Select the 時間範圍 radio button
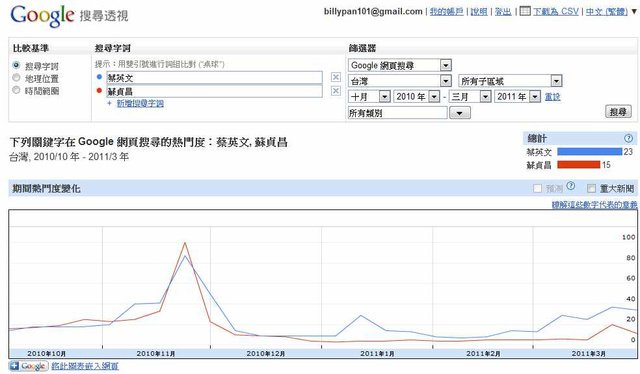The image size is (640, 374). (16, 90)
